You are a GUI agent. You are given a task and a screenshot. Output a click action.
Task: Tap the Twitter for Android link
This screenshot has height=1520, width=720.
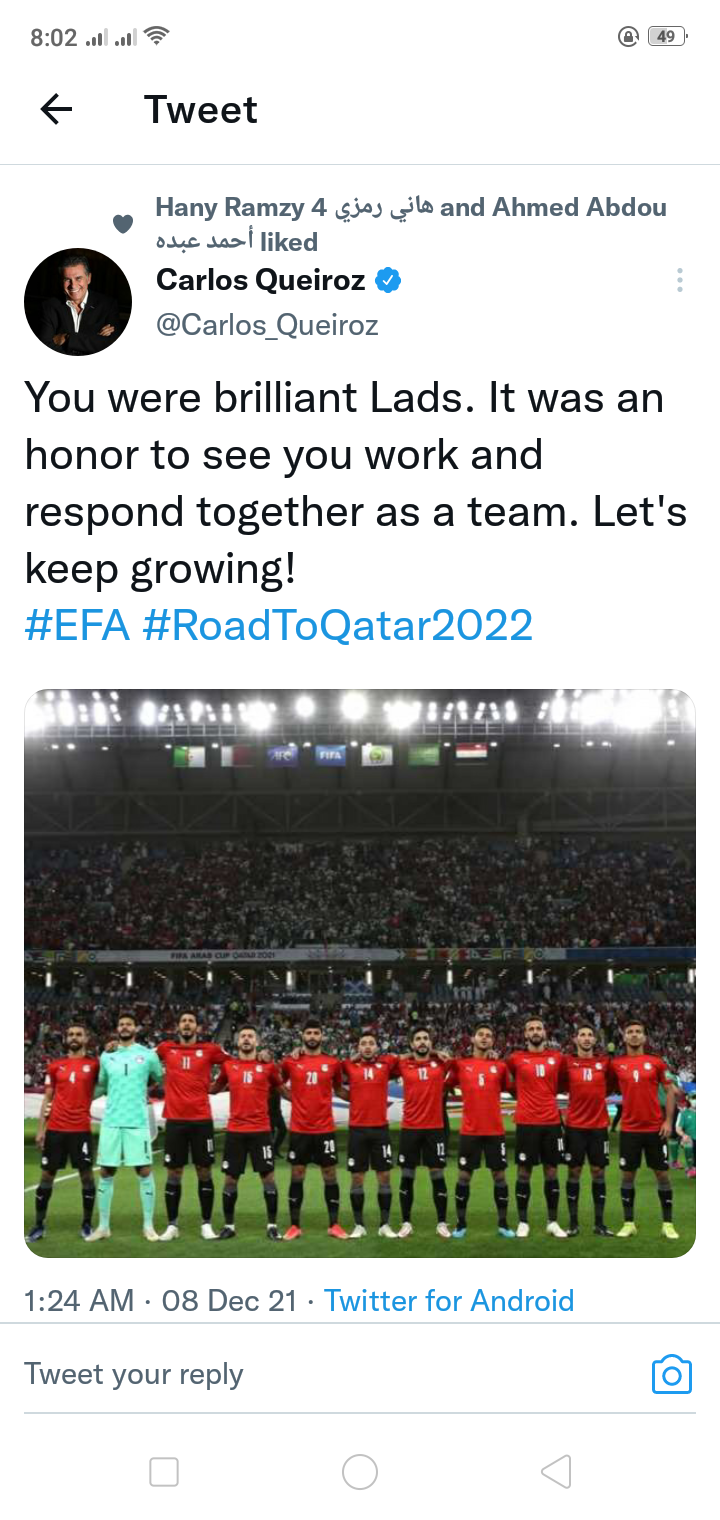pos(449,1300)
